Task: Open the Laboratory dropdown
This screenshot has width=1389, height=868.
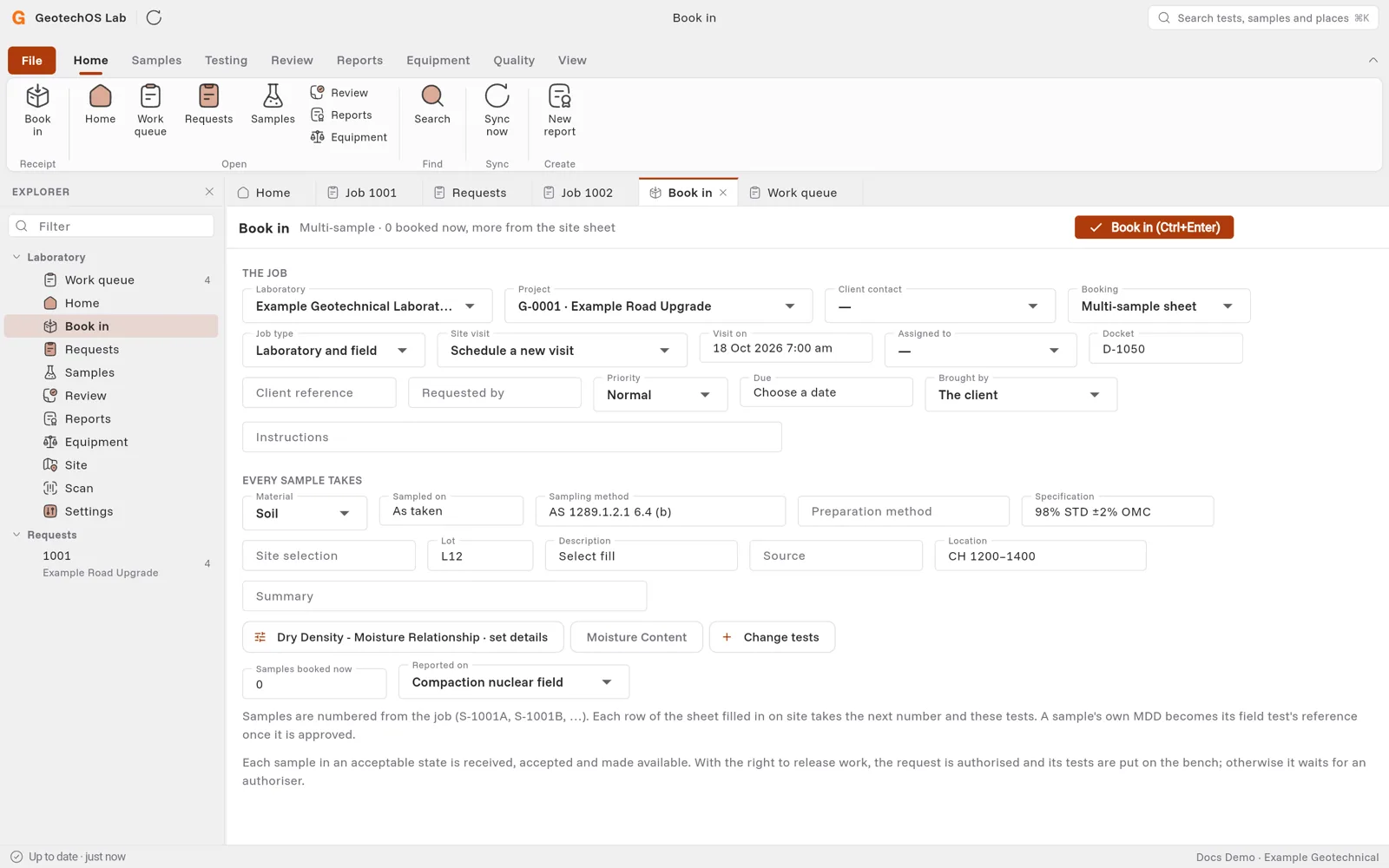Action: tap(367, 306)
